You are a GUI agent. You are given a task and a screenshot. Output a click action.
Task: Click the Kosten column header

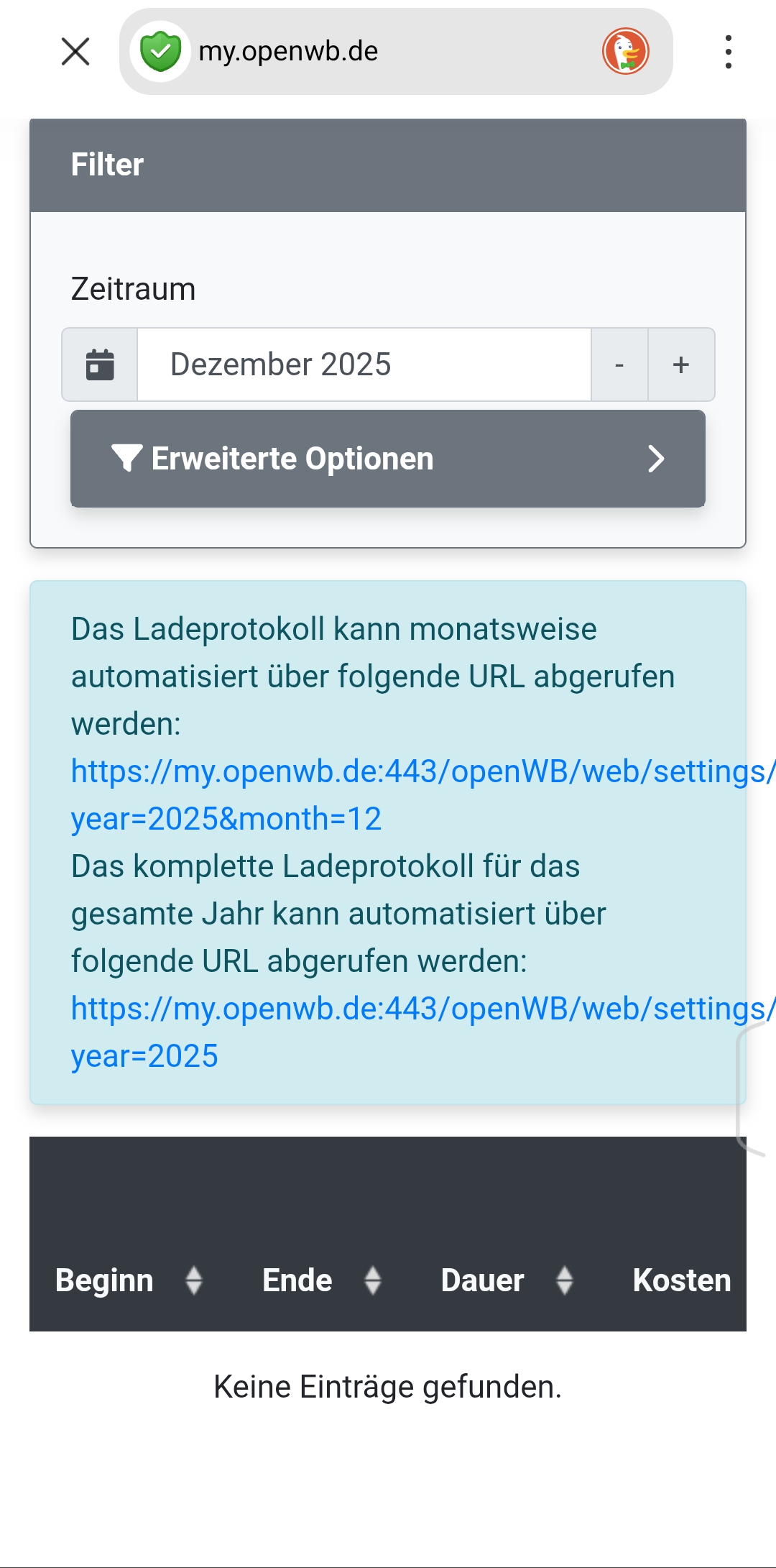681,1280
